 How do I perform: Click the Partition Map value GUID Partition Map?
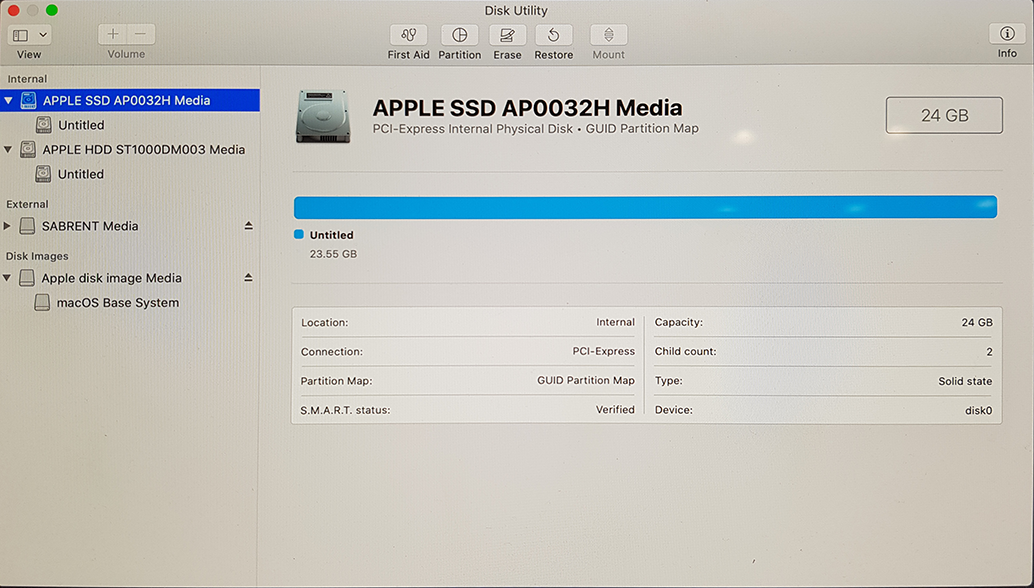[586, 380]
